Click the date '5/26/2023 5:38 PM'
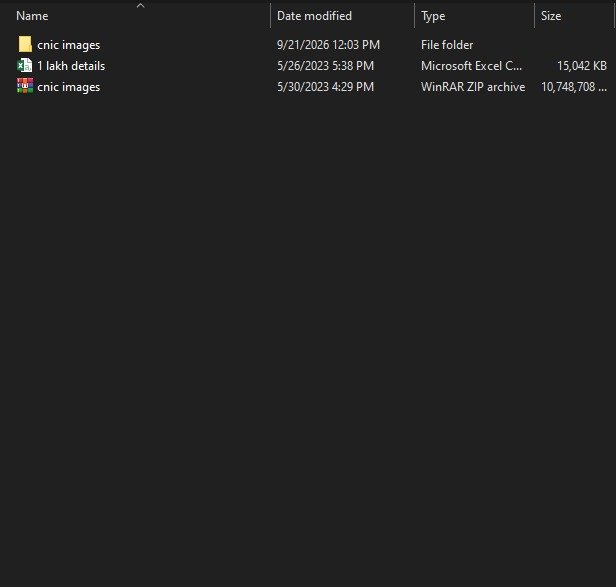 (x=325, y=66)
